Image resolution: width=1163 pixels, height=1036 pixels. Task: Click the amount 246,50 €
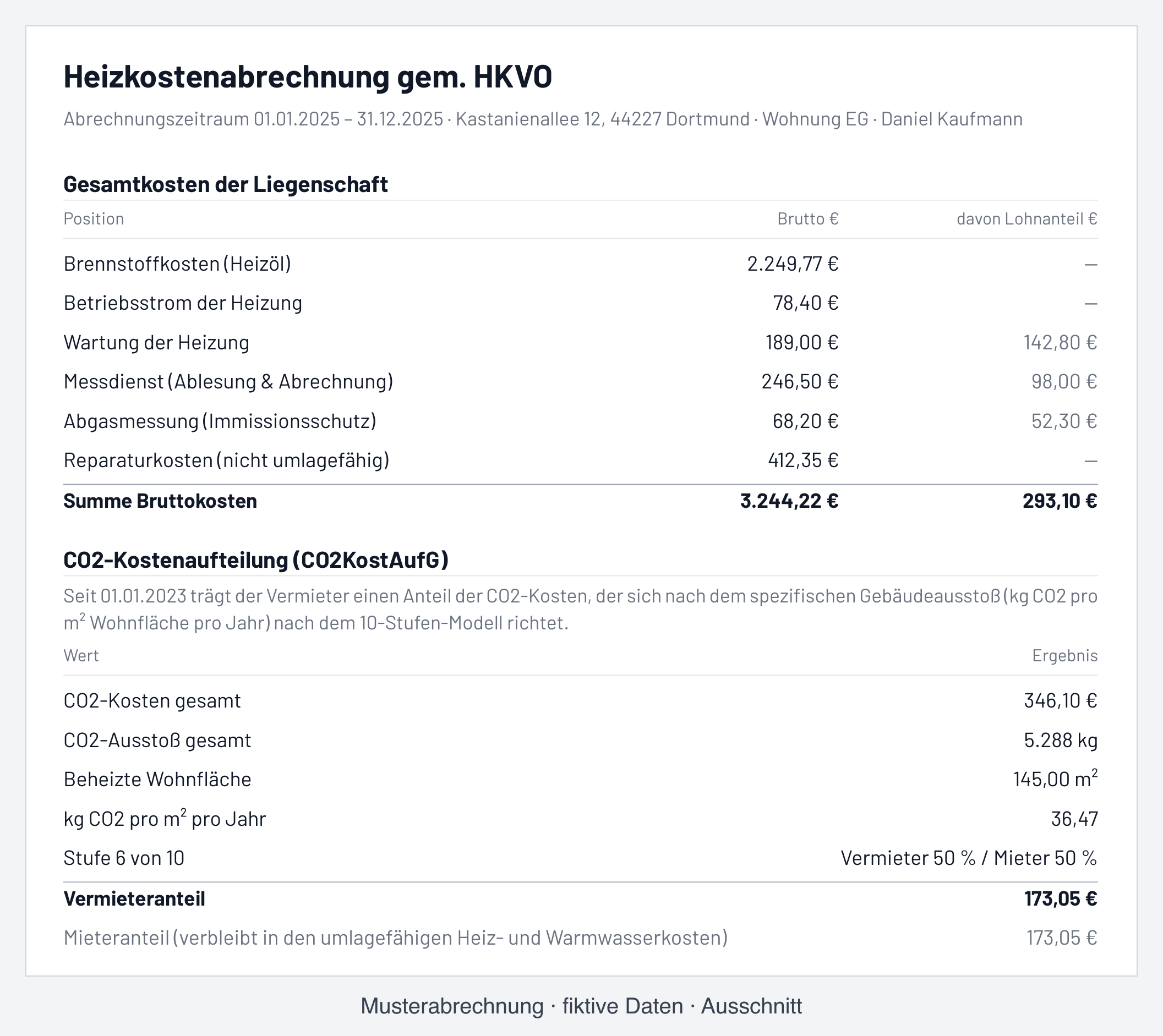[x=800, y=382]
